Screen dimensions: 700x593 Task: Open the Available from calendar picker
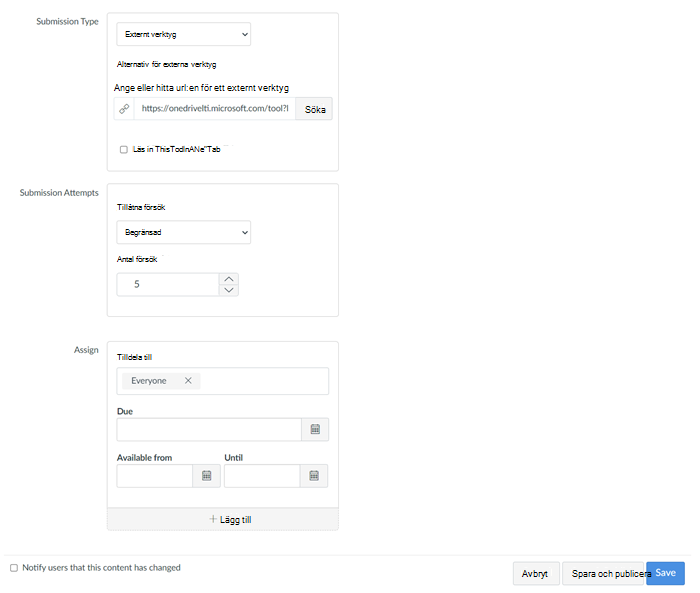click(x=207, y=476)
